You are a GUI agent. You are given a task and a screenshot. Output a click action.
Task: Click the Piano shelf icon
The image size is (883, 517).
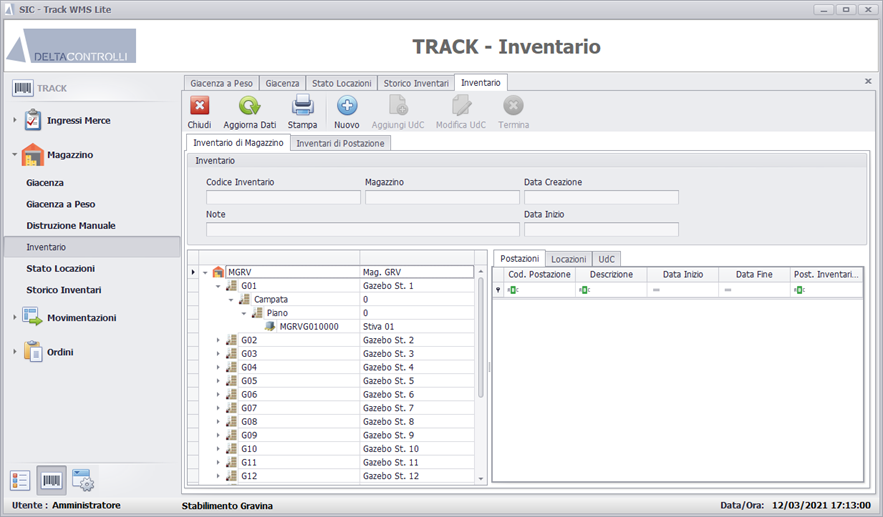257,313
